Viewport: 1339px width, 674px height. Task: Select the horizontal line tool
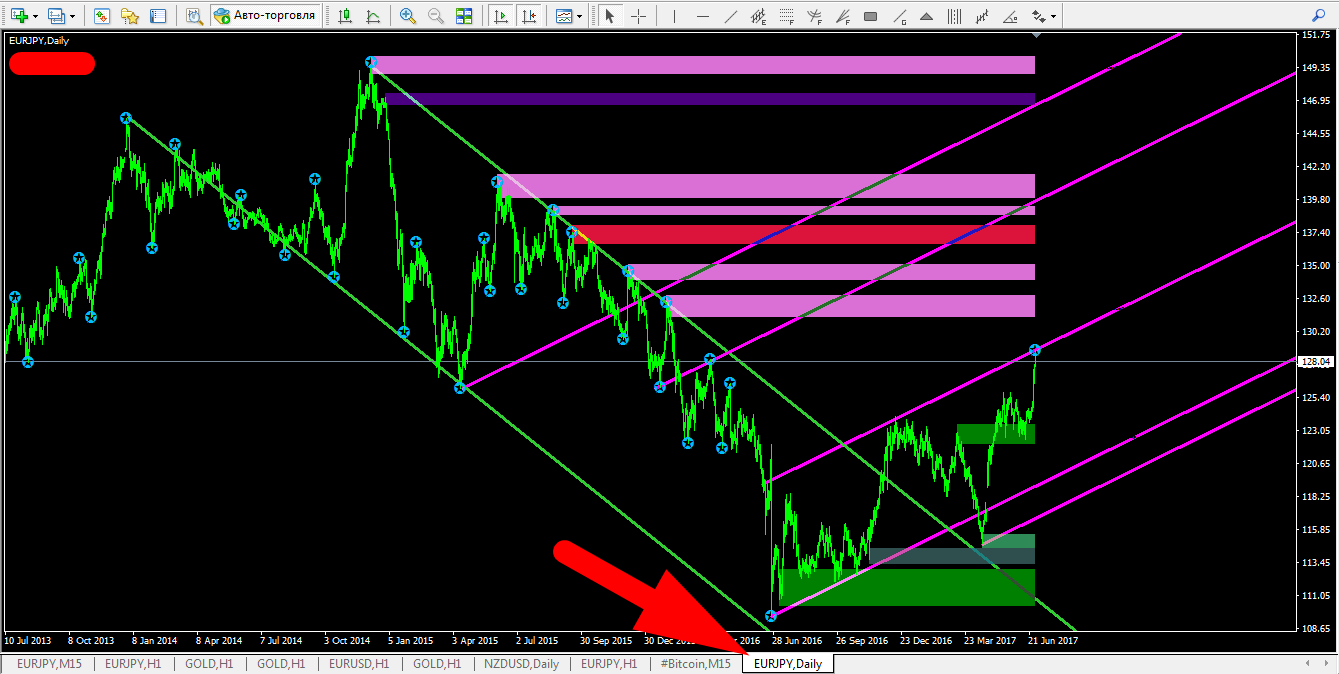pos(703,16)
